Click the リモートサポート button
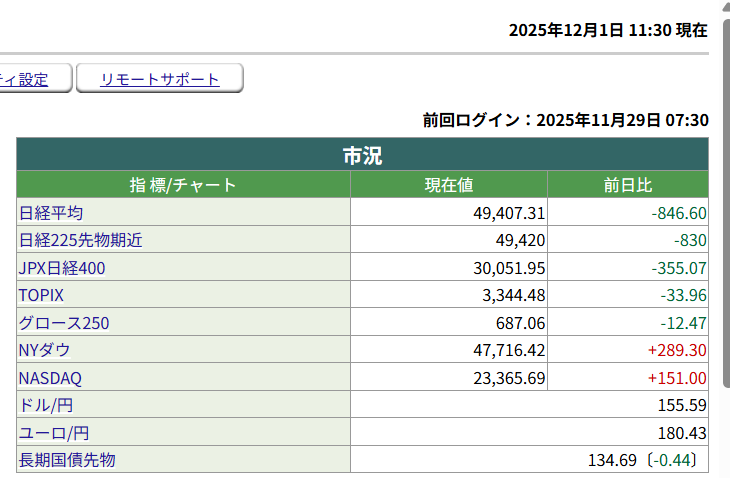This screenshot has height=478, width=730. point(160,80)
